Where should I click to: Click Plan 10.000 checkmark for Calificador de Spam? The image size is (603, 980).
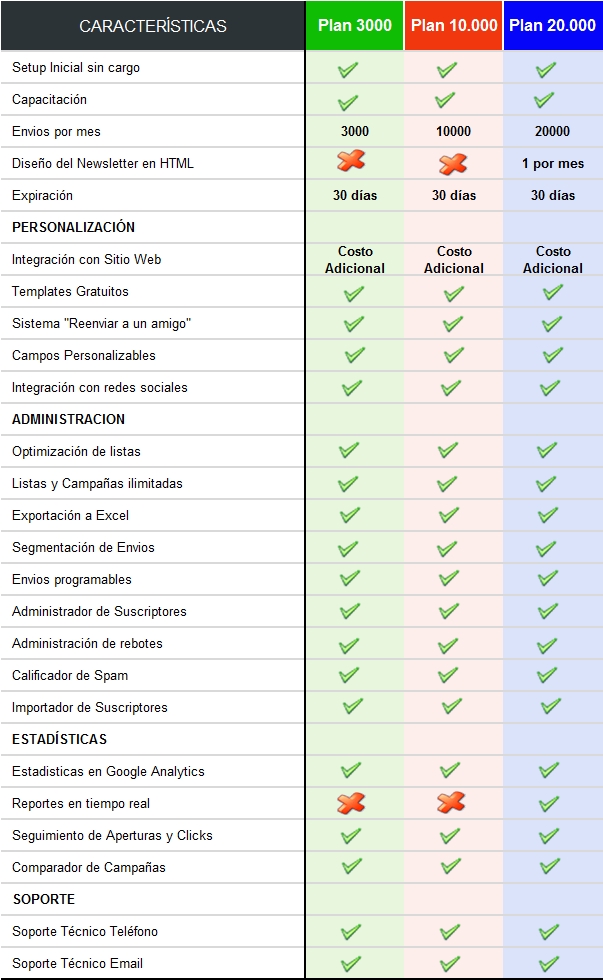pyautogui.click(x=447, y=675)
